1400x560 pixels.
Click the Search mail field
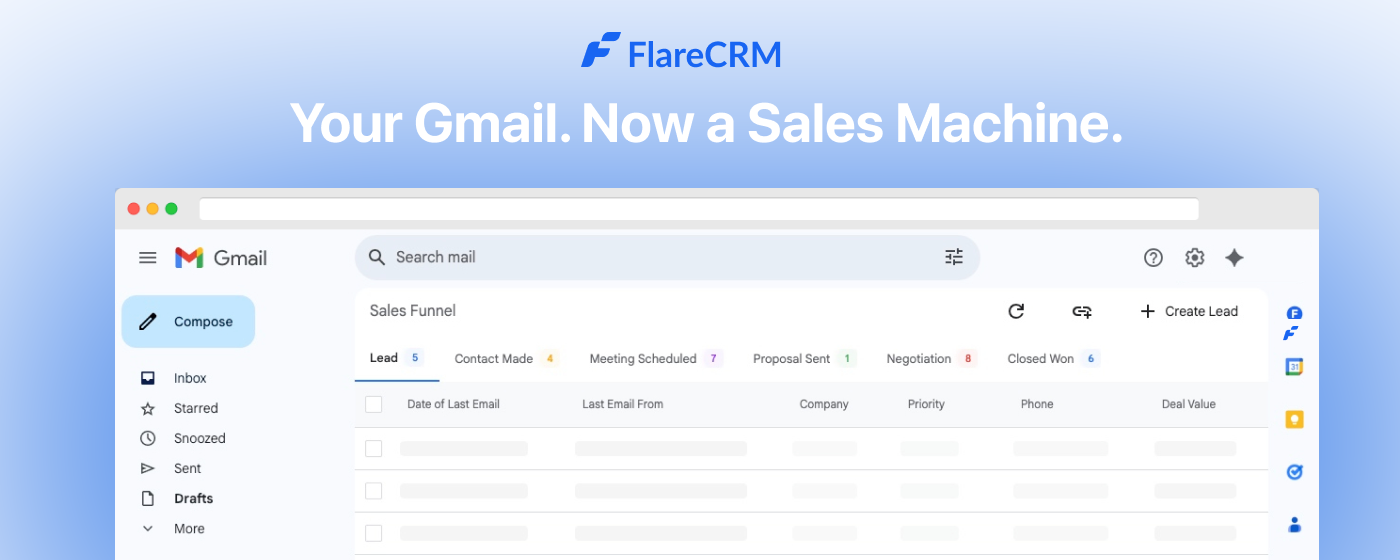(667, 257)
